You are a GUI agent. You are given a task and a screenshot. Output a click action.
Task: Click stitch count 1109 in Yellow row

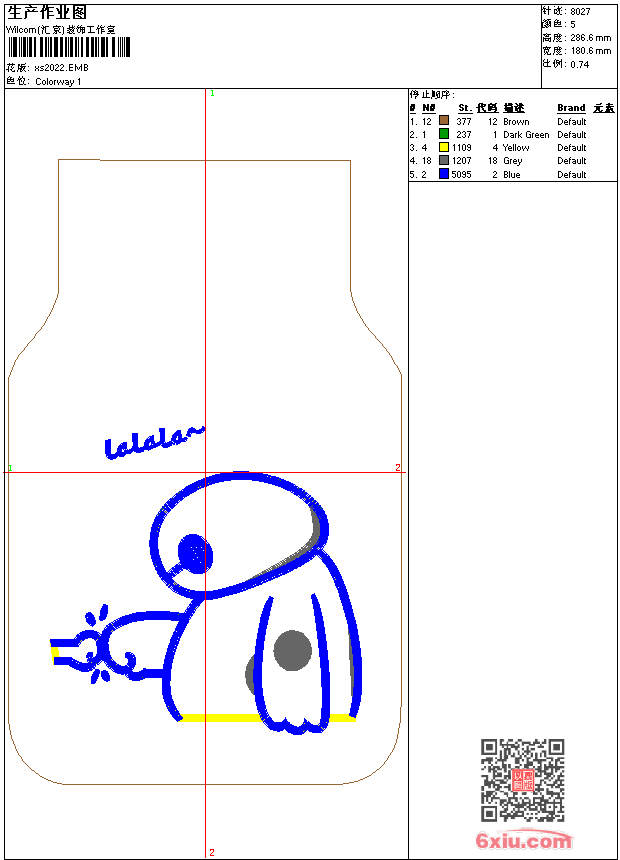click(461, 148)
